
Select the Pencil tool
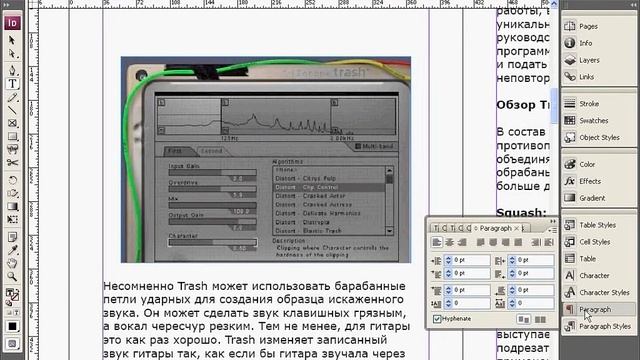click(x=12, y=97)
